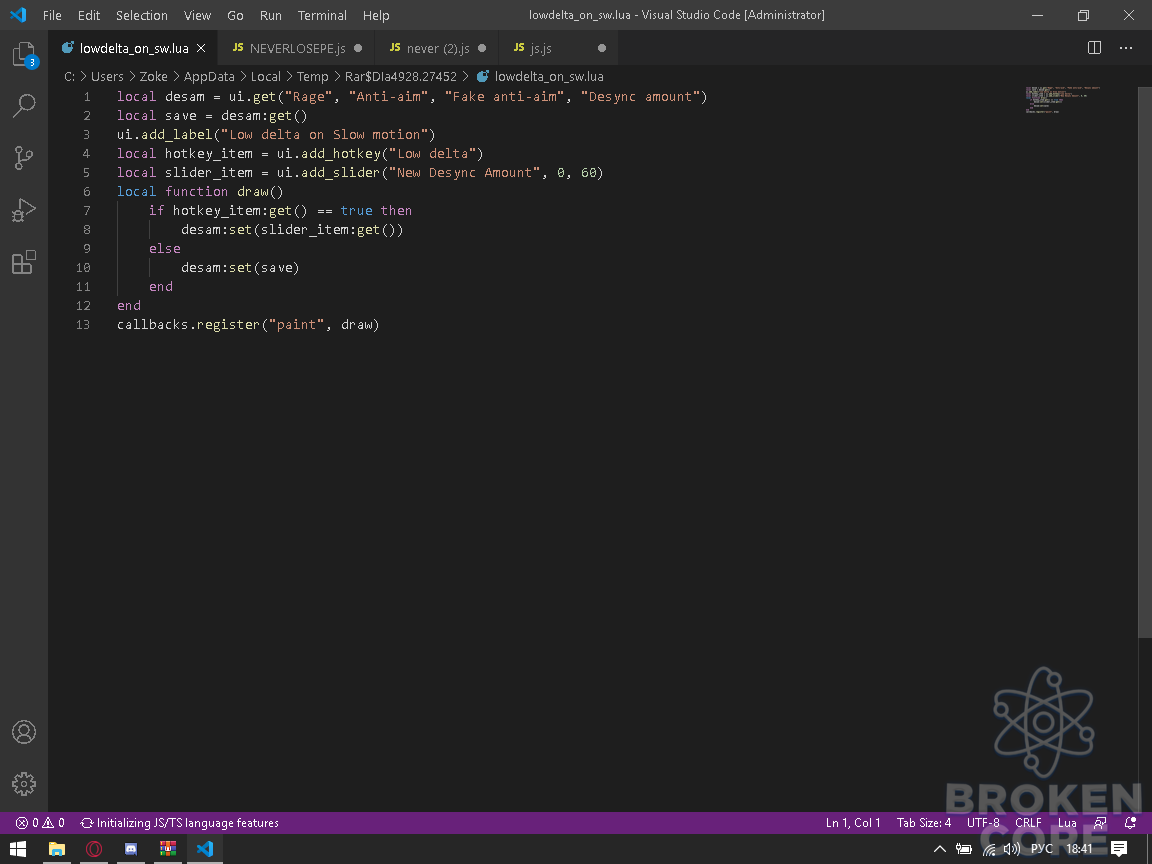This screenshot has height=864, width=1152.
Task: Click the code minimap preview
Action: click(1062, 100)
